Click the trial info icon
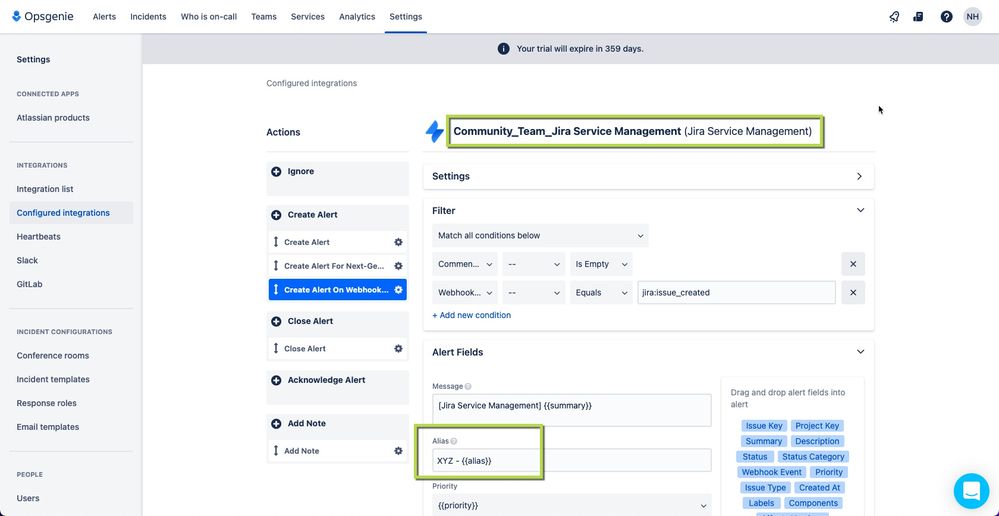This screenshot has height=516, width=999. [503, 48]
